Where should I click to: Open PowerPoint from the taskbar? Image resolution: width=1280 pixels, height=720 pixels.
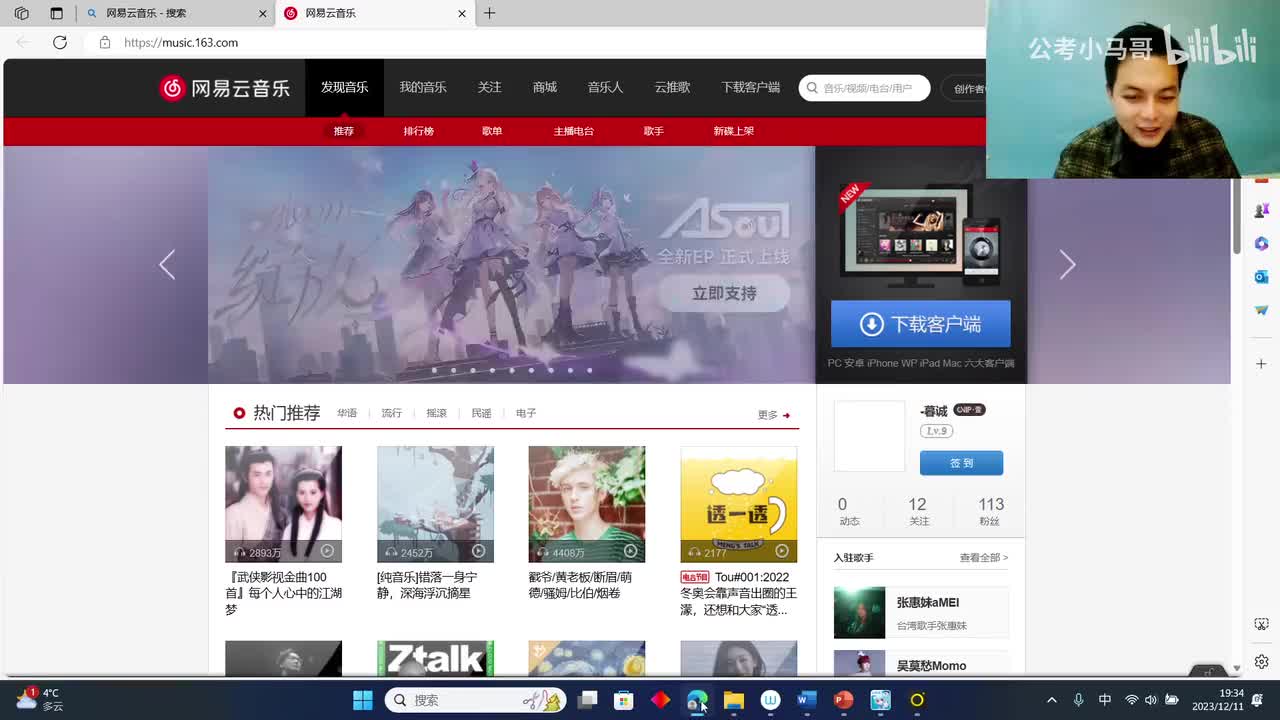pyautogui.click(x=844, y=700)
